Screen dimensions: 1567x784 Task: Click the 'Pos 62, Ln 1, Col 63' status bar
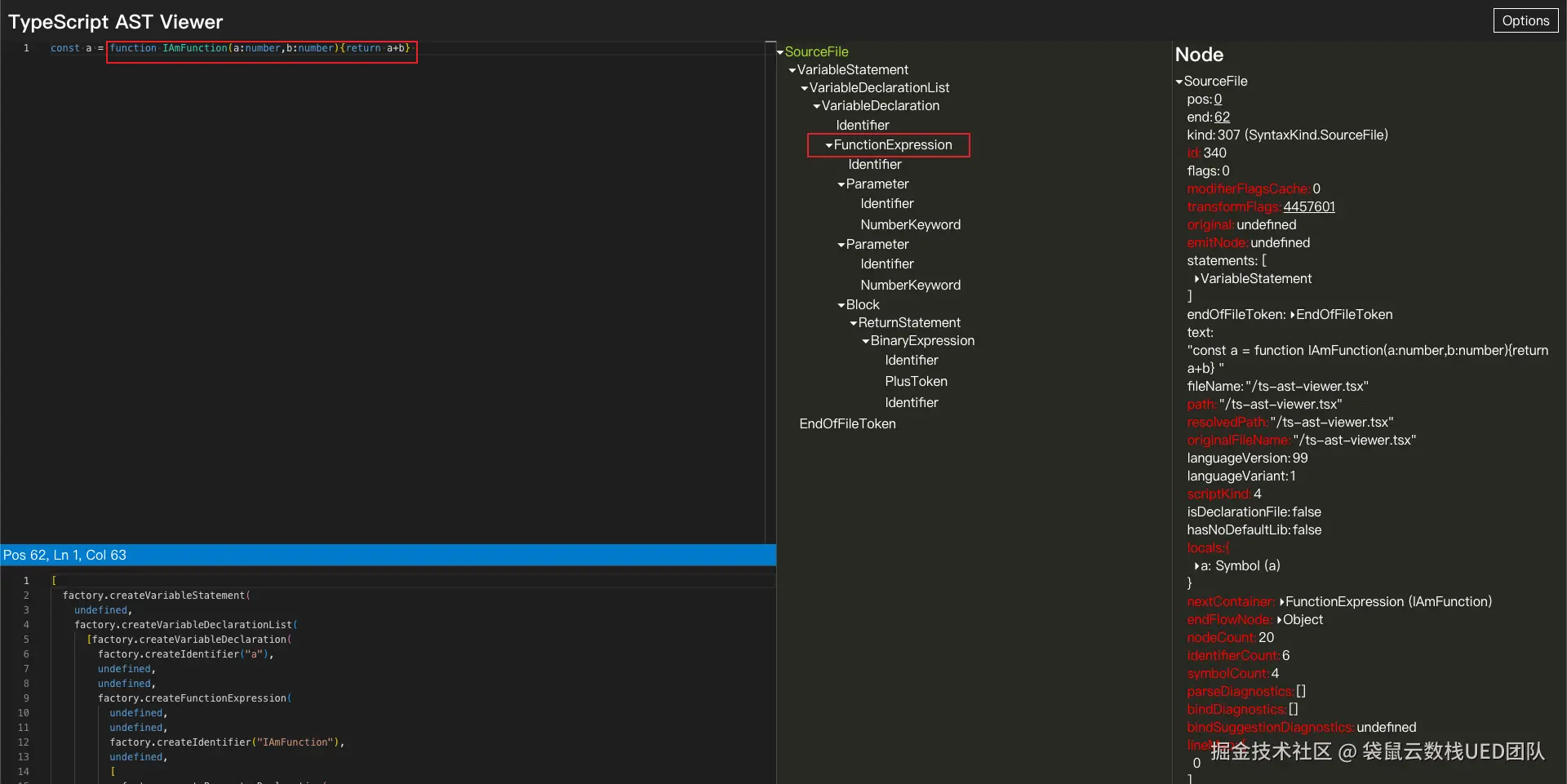tap(388, 555)
